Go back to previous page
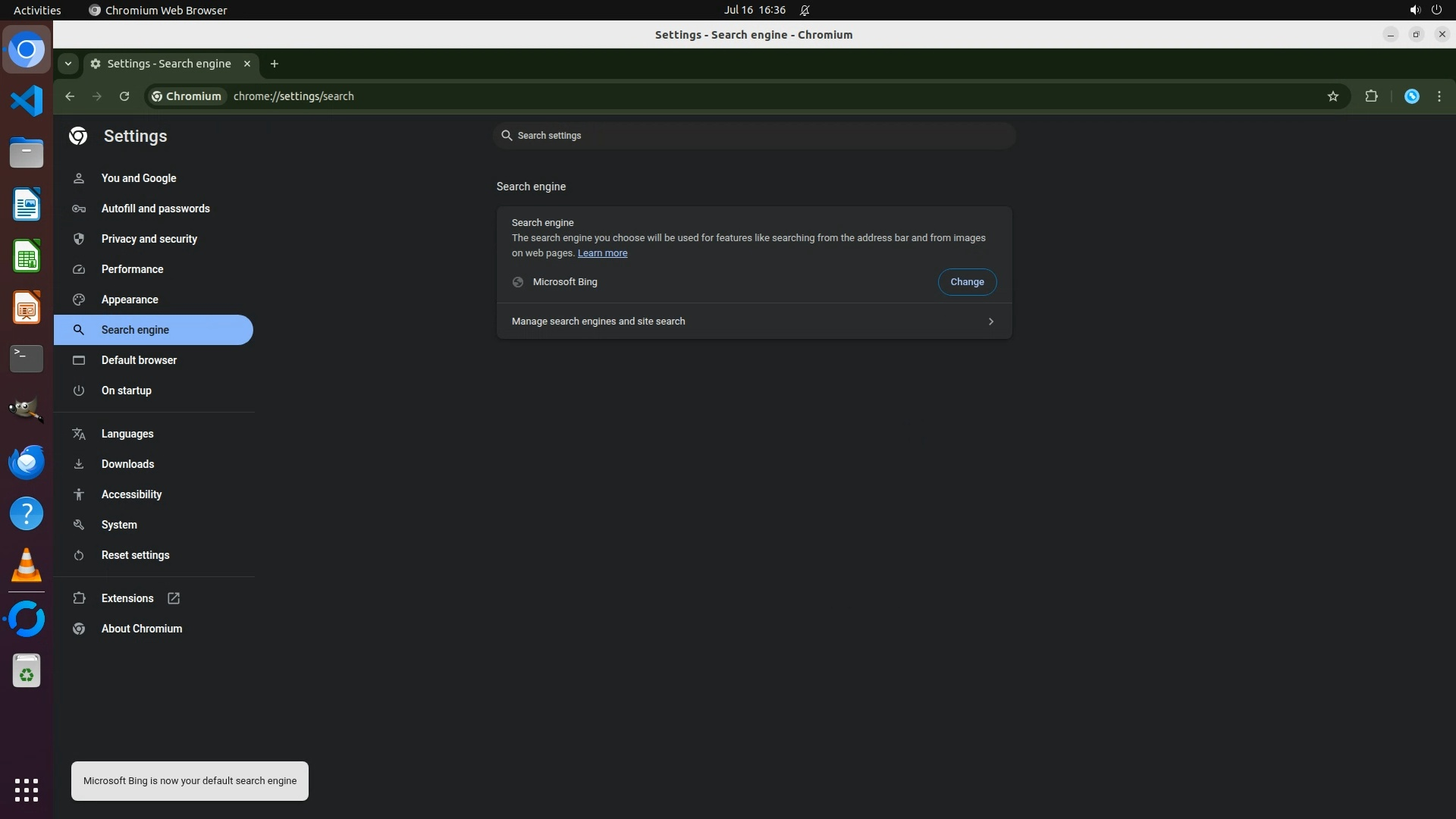Viewport: 1456px width, 819px height. coord(70,96)
